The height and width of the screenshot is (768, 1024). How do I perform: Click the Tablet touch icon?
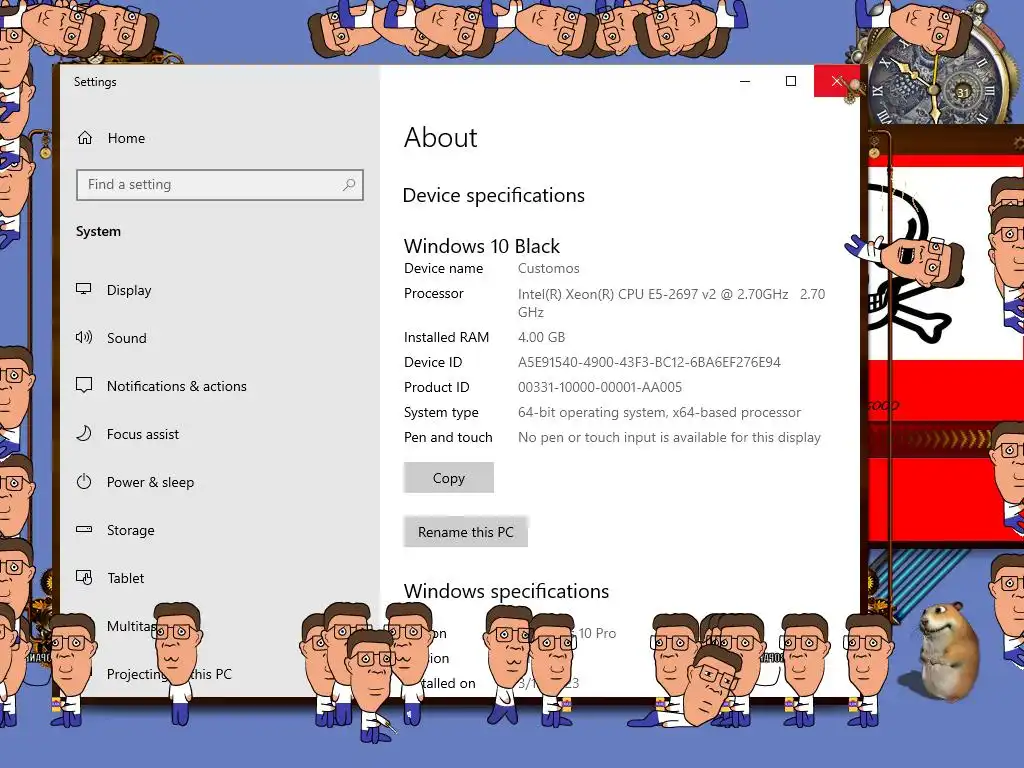pos(84,578)
